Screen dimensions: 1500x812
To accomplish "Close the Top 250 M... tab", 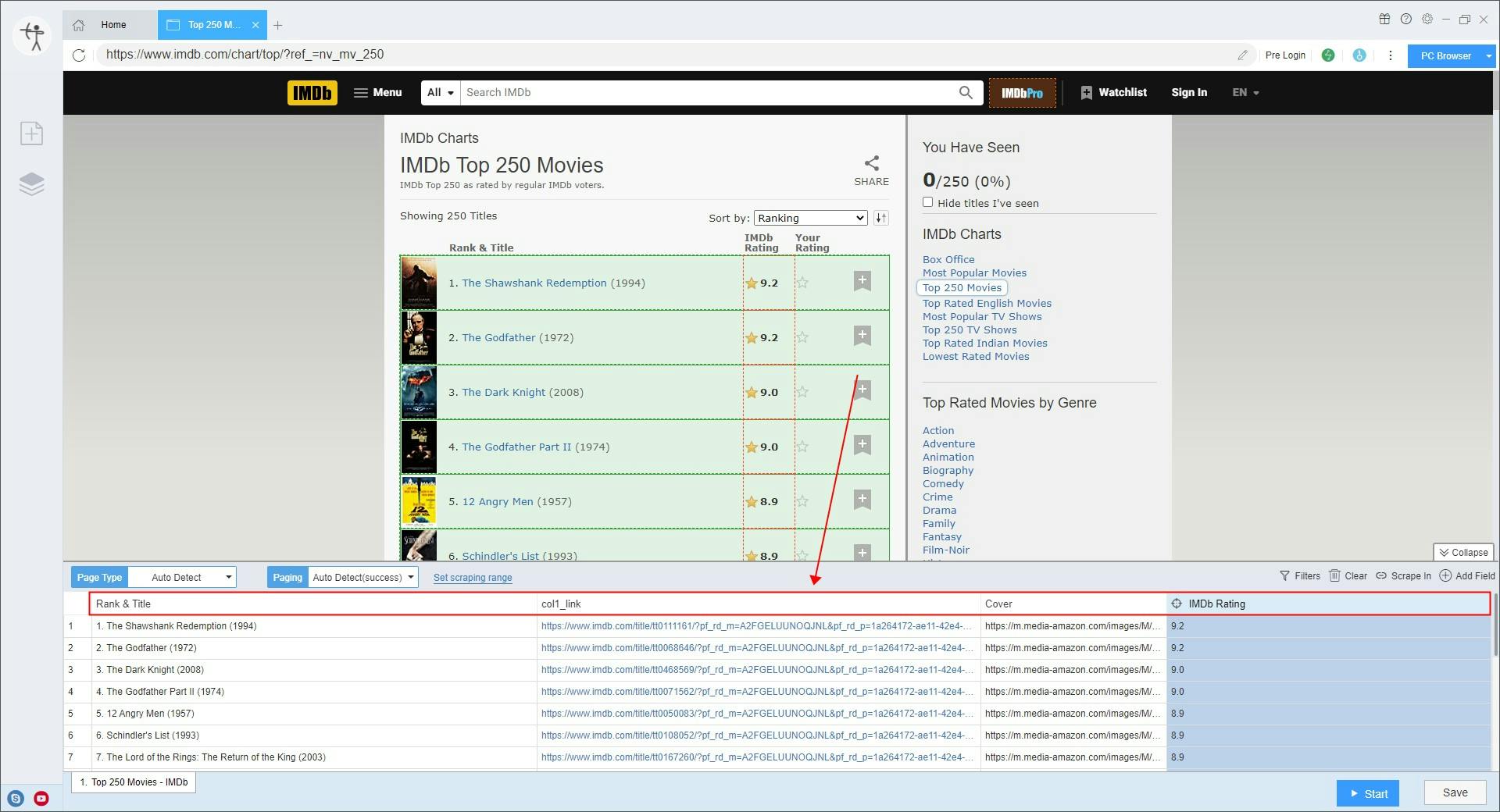I will tap(255, 25).
